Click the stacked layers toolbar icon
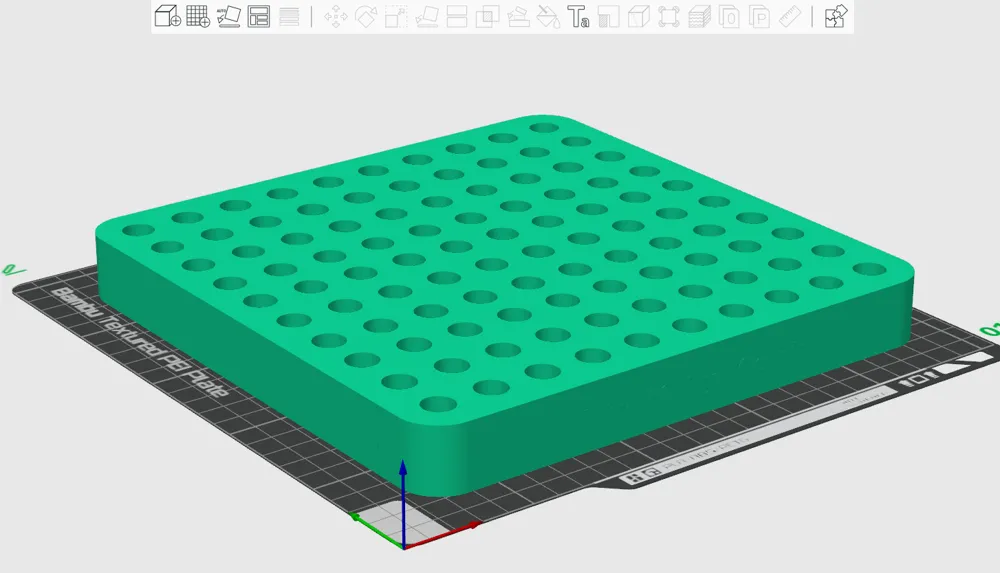The height and width of the screenshot is (573, 1000). tap(699, 17)
